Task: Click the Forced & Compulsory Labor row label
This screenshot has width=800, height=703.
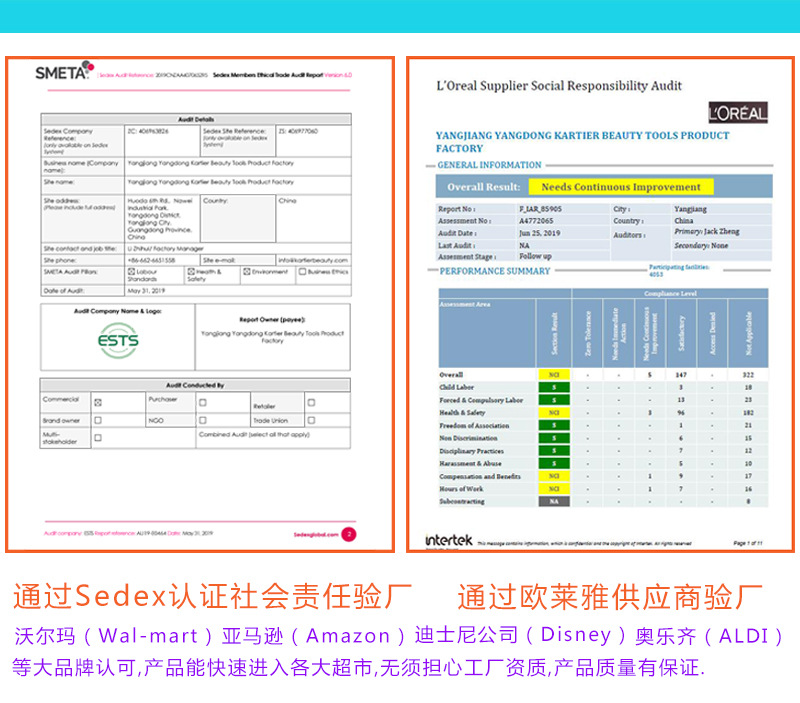Action: pos(481,400)
